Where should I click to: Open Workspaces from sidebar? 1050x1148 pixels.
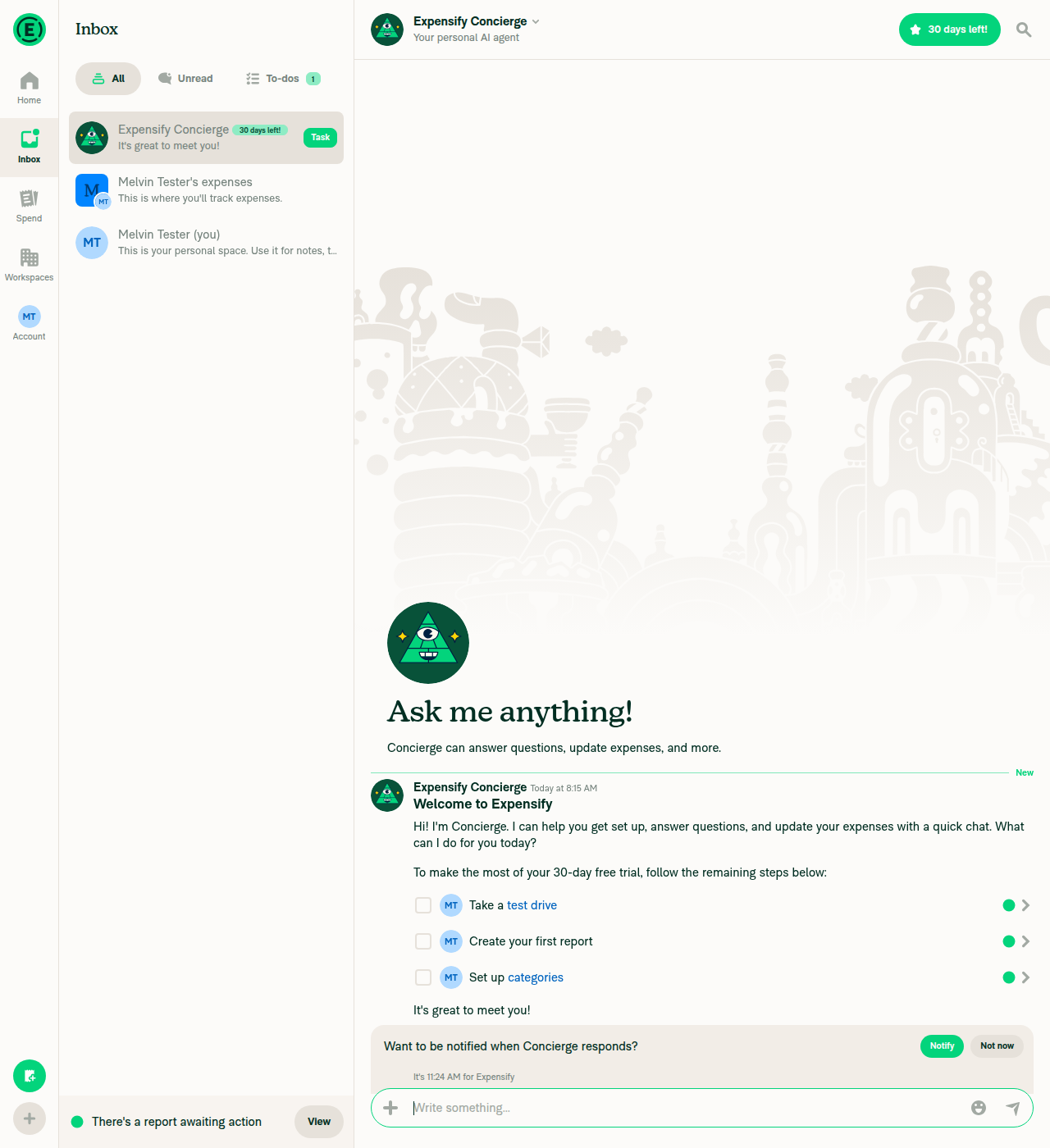(x=30, y=266)
